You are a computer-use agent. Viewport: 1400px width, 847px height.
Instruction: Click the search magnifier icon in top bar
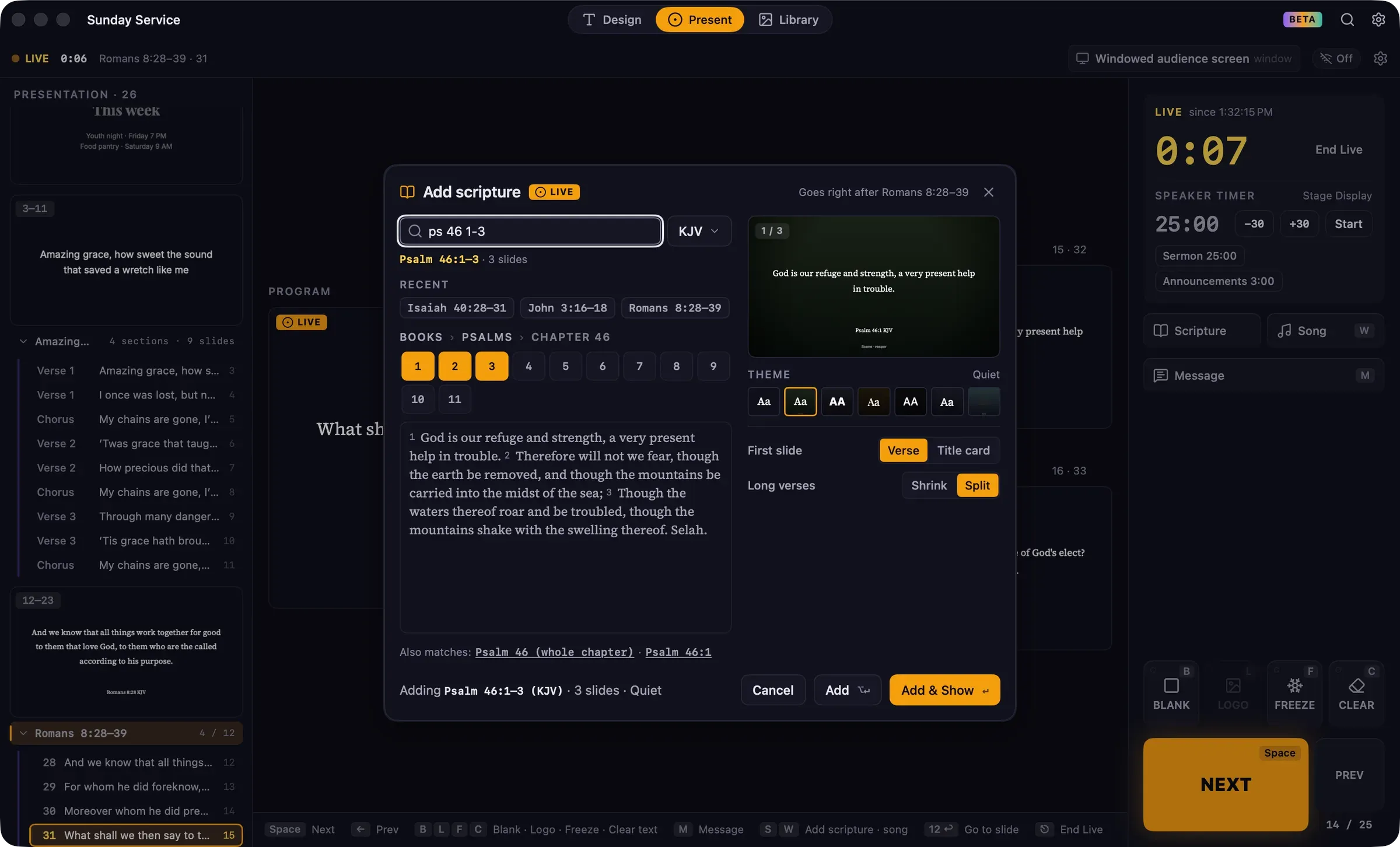(1347, 20)
